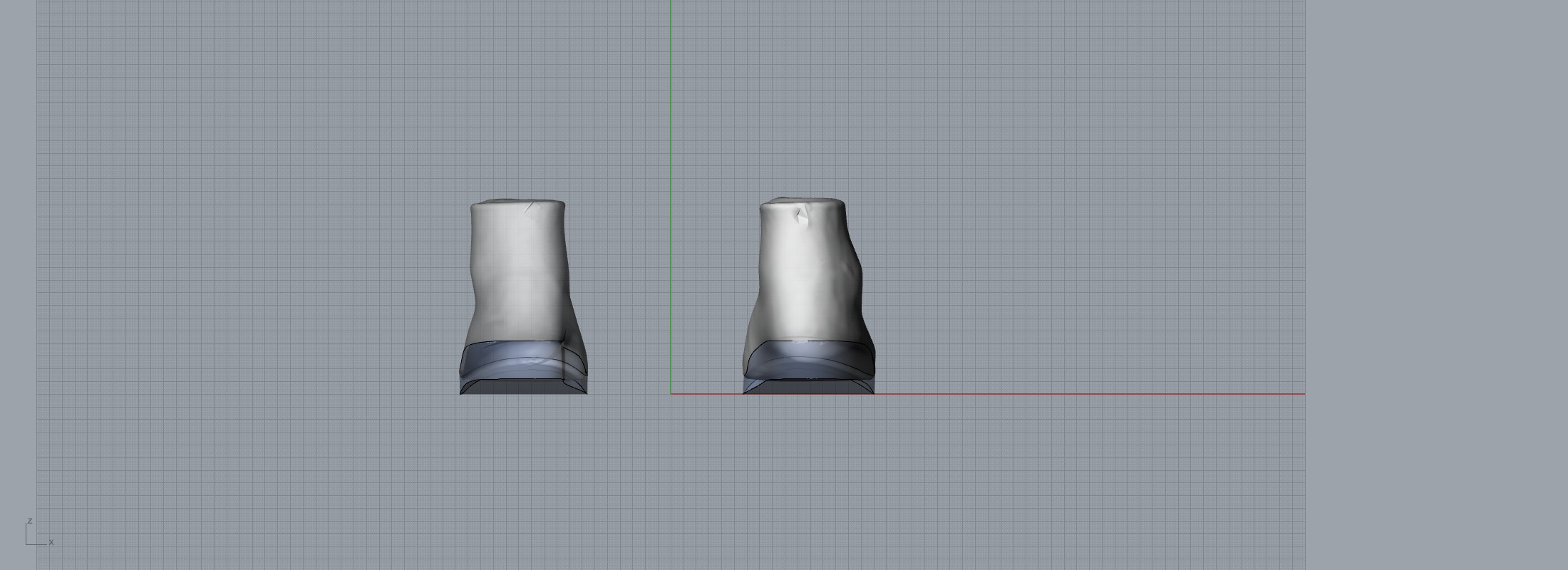Click the dent on top of right foot scan

[x=801, y=215]
